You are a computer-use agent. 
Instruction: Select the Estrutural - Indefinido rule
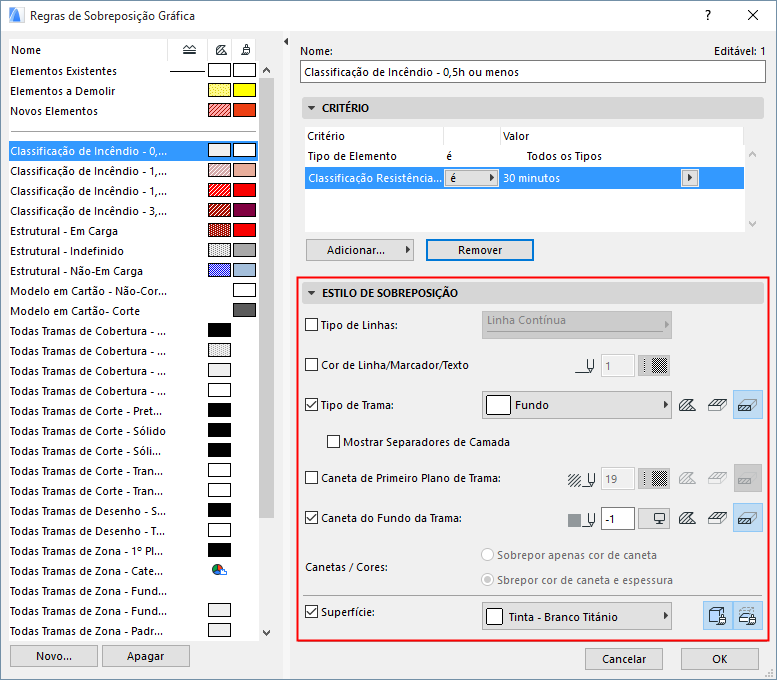pyautogui.click(x=133, y=251)
